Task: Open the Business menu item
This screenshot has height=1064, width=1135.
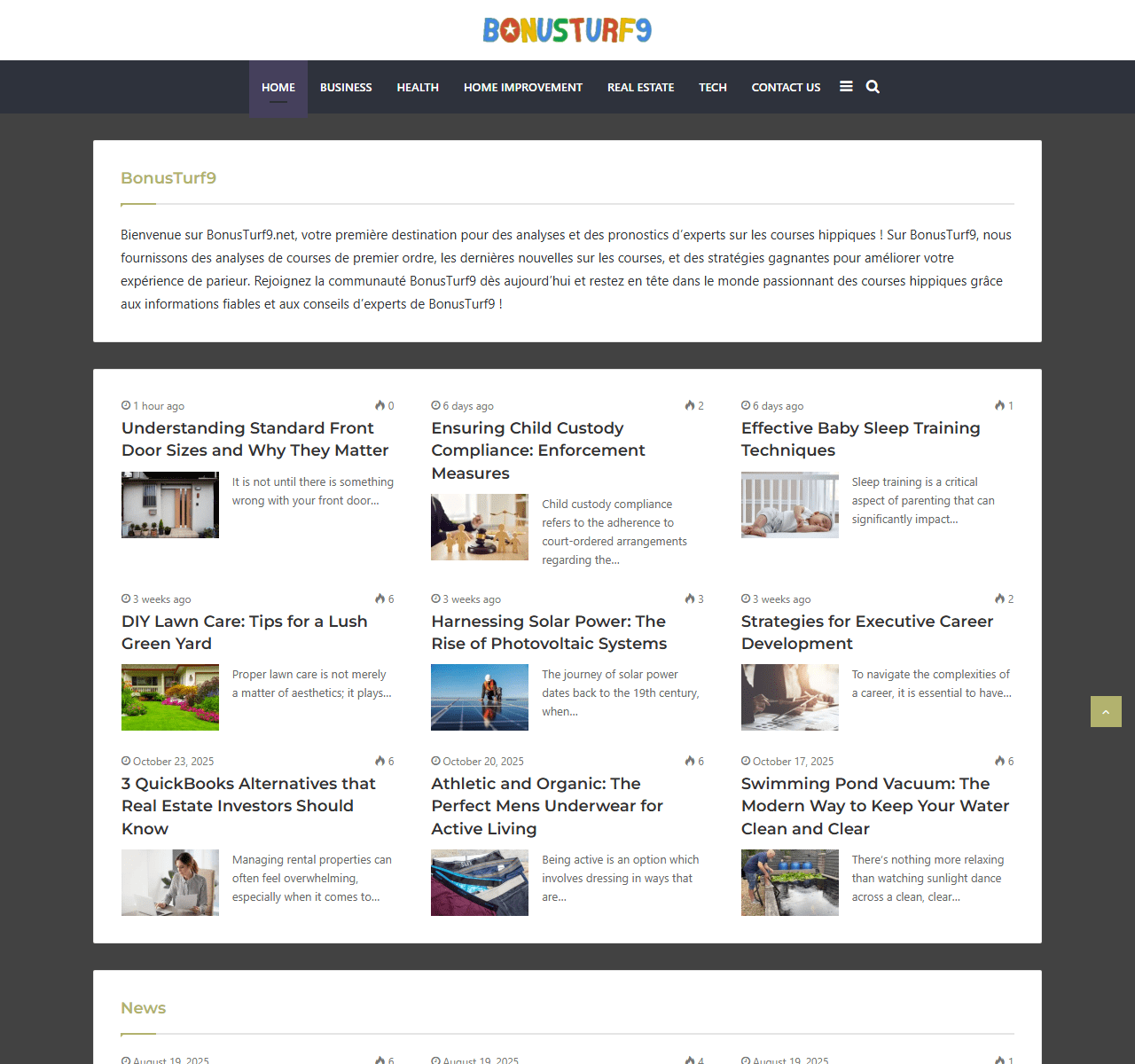Action: coord(346,88)
